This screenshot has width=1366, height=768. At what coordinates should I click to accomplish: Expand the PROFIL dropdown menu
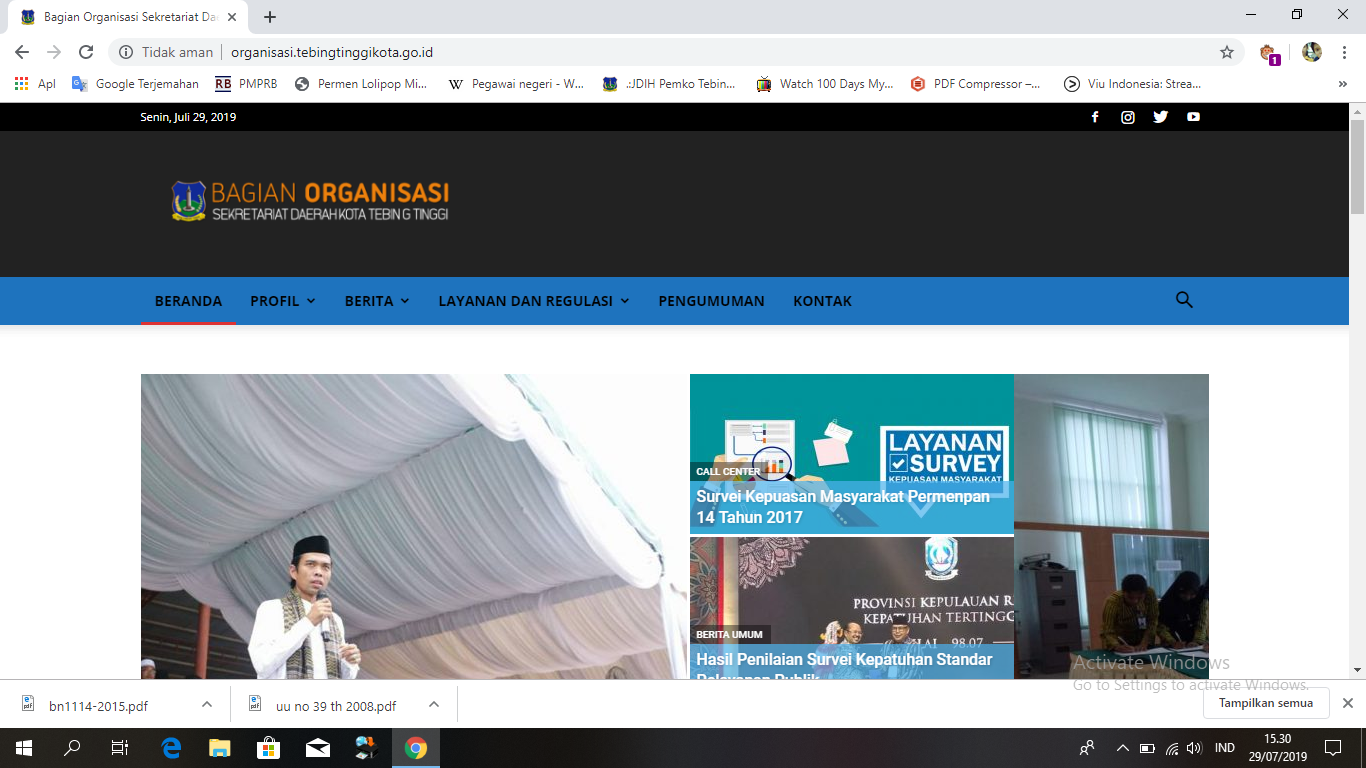[283, 301]
